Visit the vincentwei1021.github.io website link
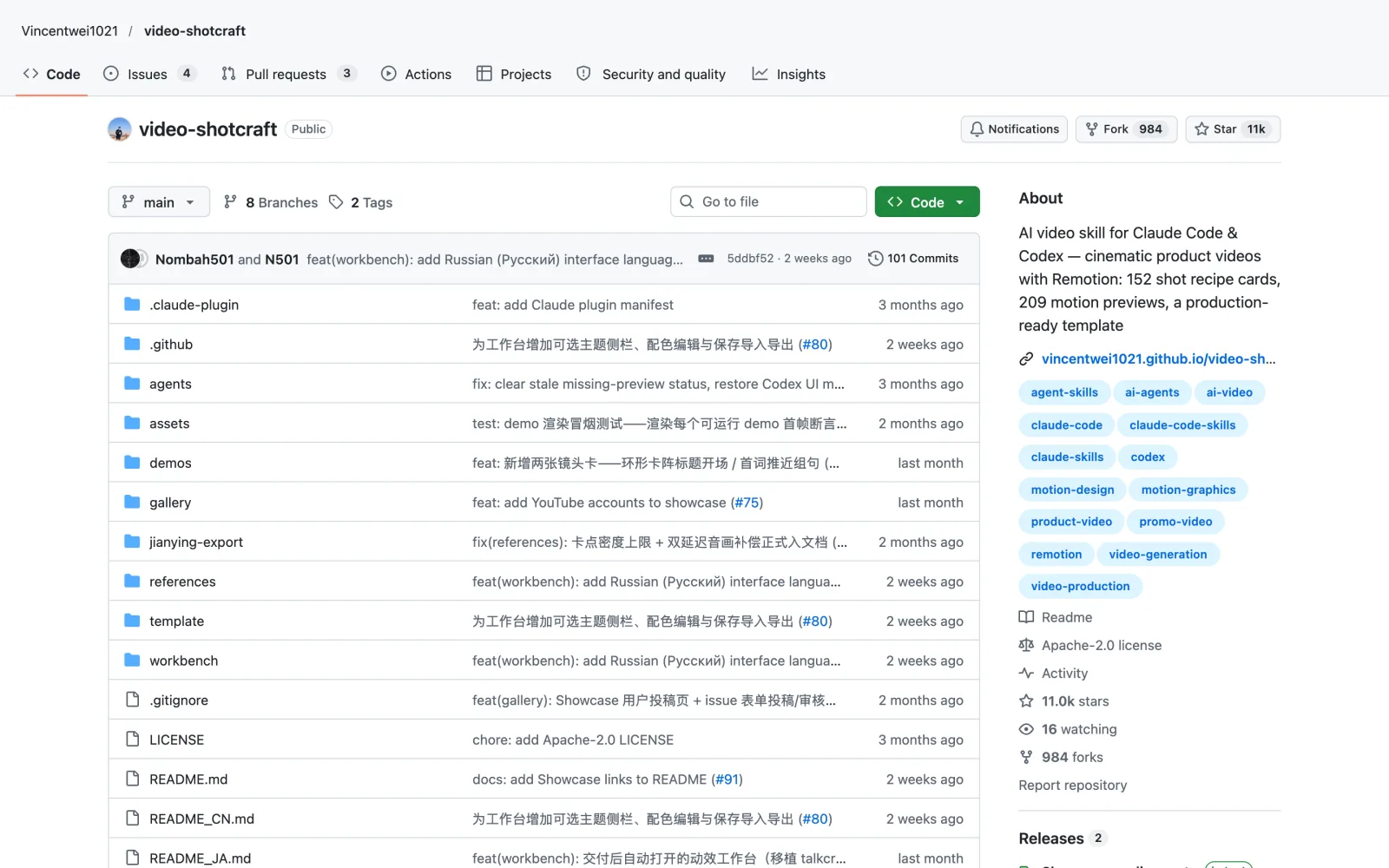Viewport: 1389px width, 868px height. coord(1158,358)
